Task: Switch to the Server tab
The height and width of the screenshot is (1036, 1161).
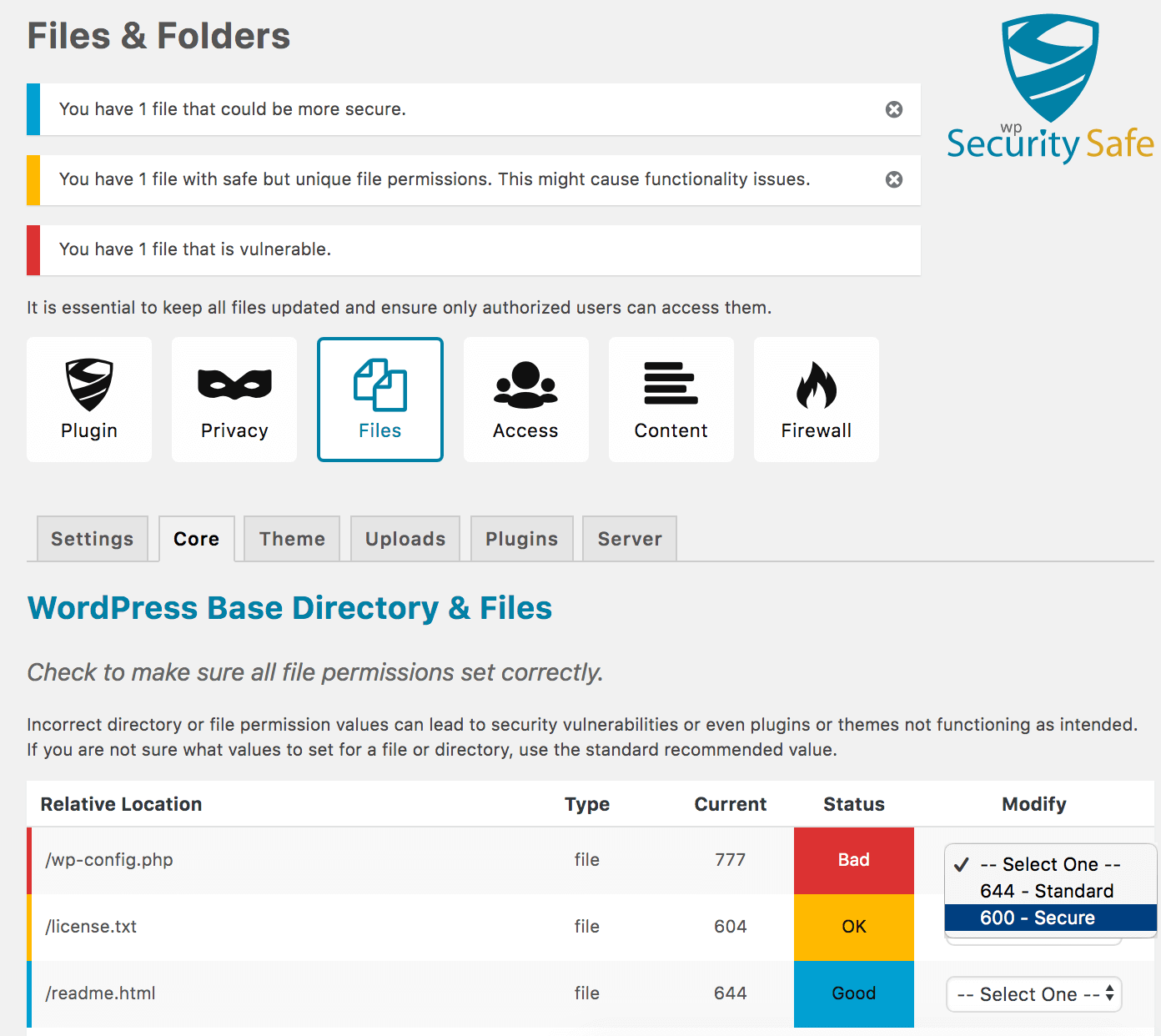Action: pos(629,538)
